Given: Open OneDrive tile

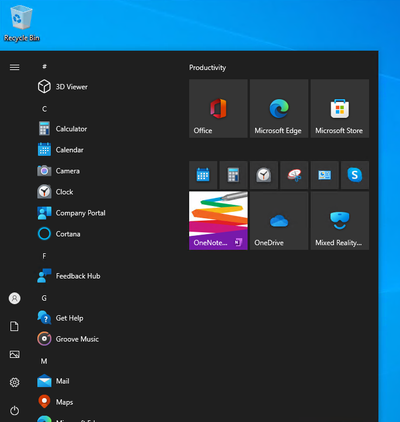Looking at the screenshot, I should click(279, 220).
